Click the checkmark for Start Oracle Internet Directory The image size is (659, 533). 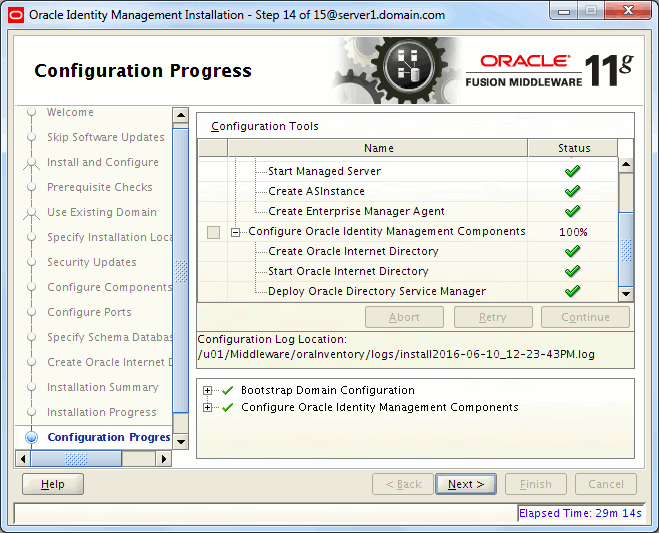pos(572,271)
